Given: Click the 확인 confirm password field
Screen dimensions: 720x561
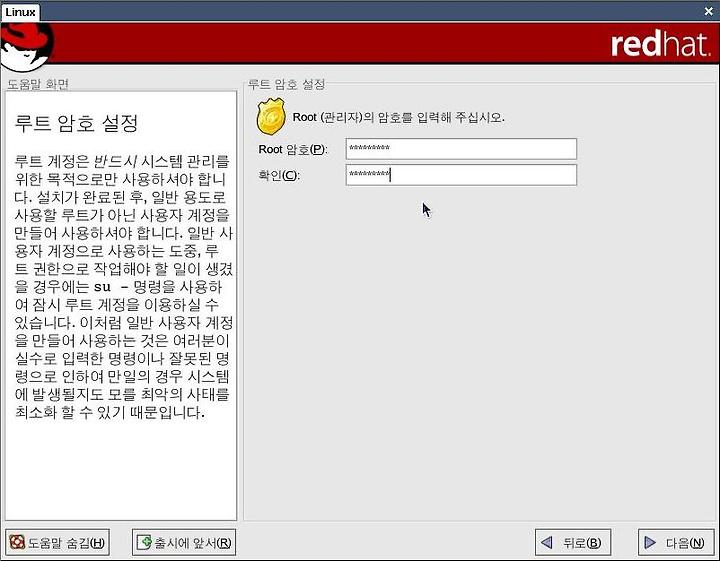Looking at the screenshot, I should click(x=461, y=175).
